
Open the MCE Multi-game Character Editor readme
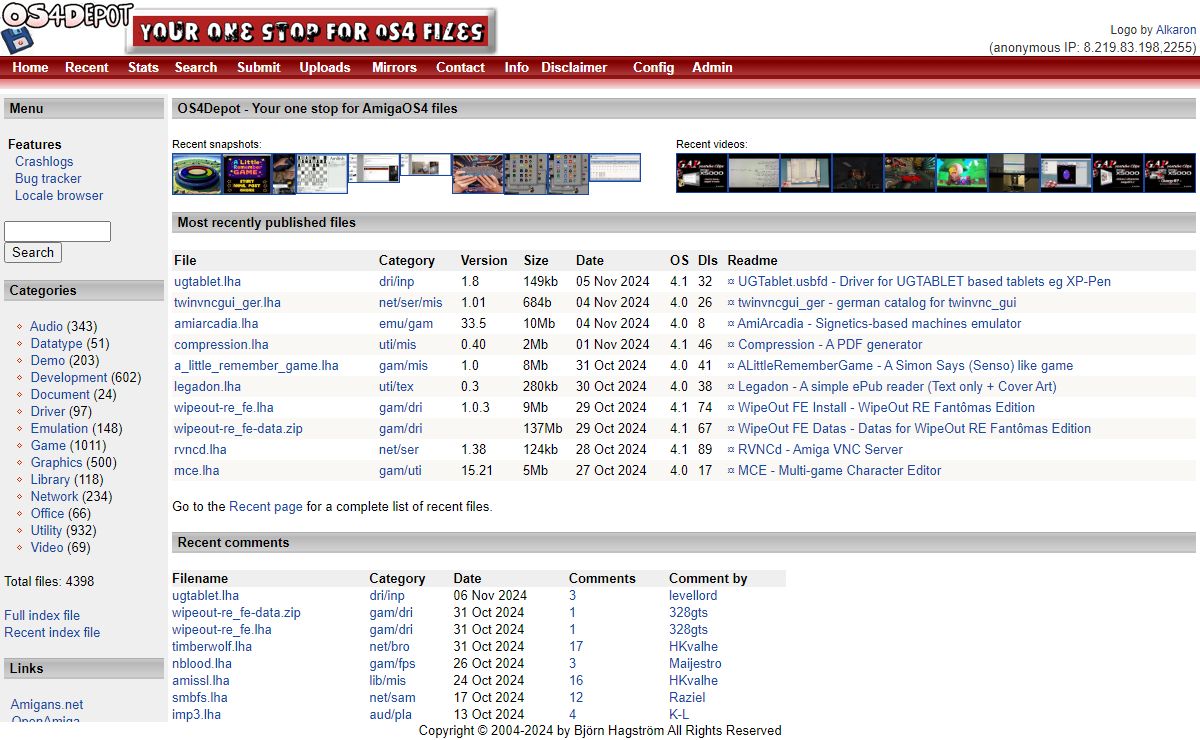(839, 470)
